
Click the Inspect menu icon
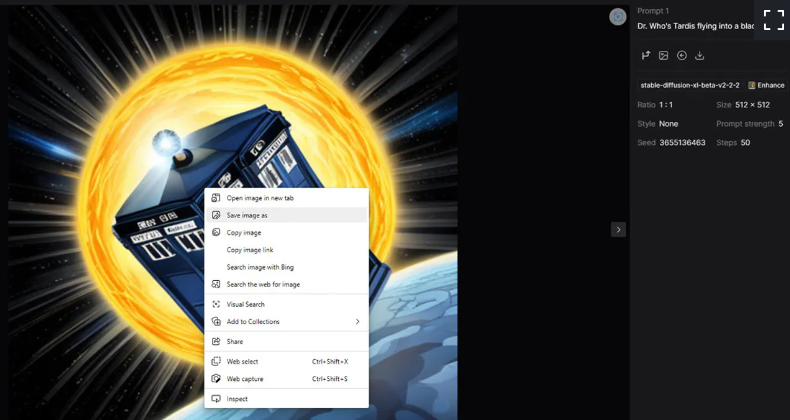[216, 399]
